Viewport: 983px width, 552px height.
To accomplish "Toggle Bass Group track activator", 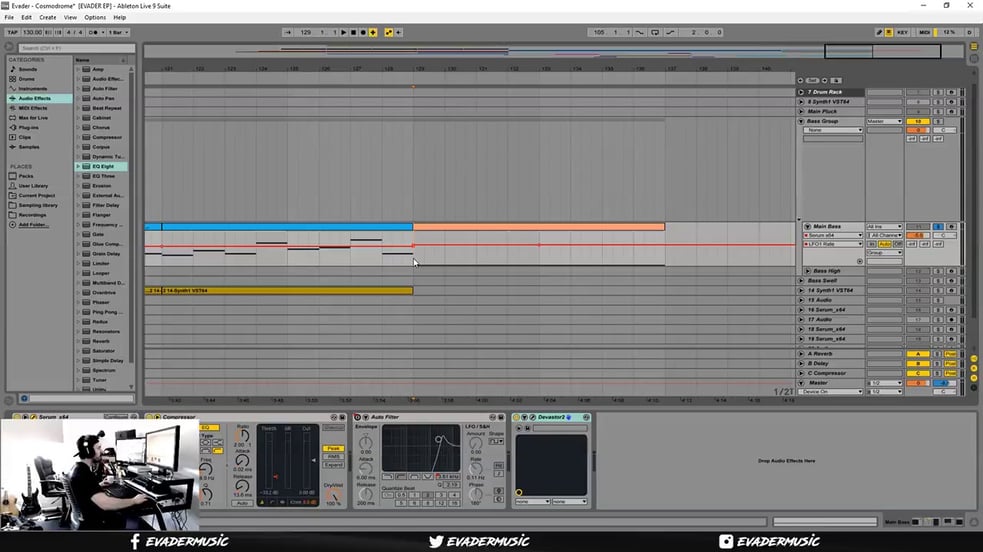I will point(918,121).
